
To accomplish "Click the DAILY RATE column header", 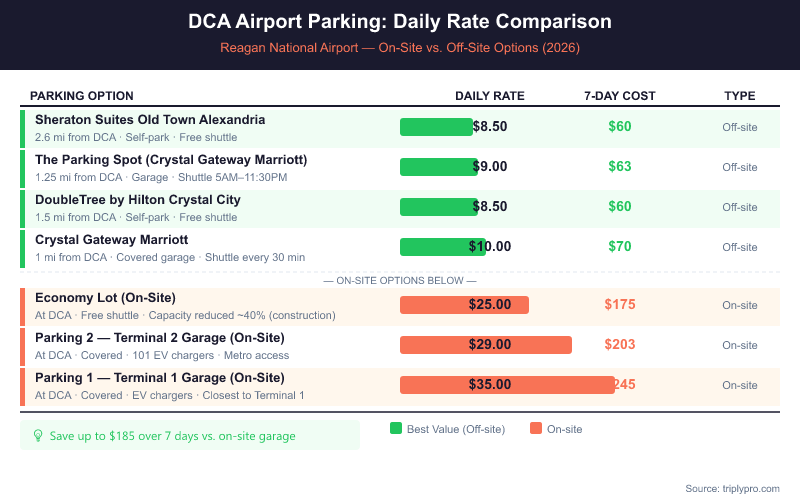I will tap(490, 96).
